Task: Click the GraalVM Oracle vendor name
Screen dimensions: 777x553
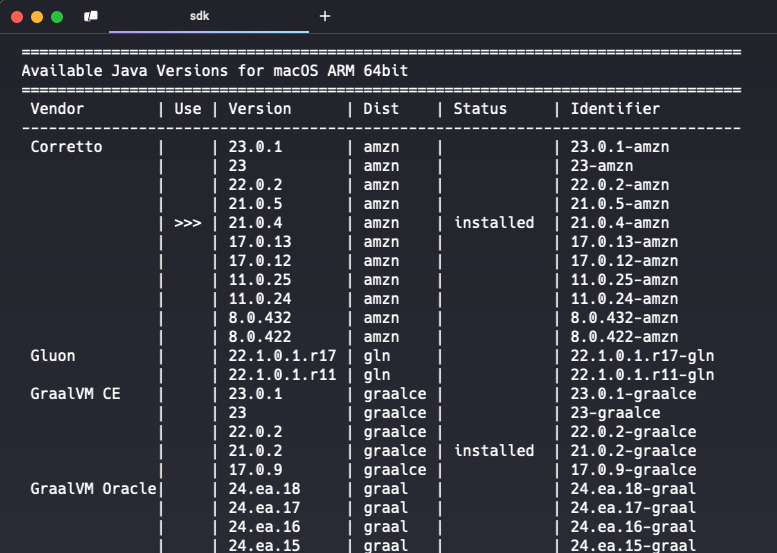Action: tap(93, 489)
